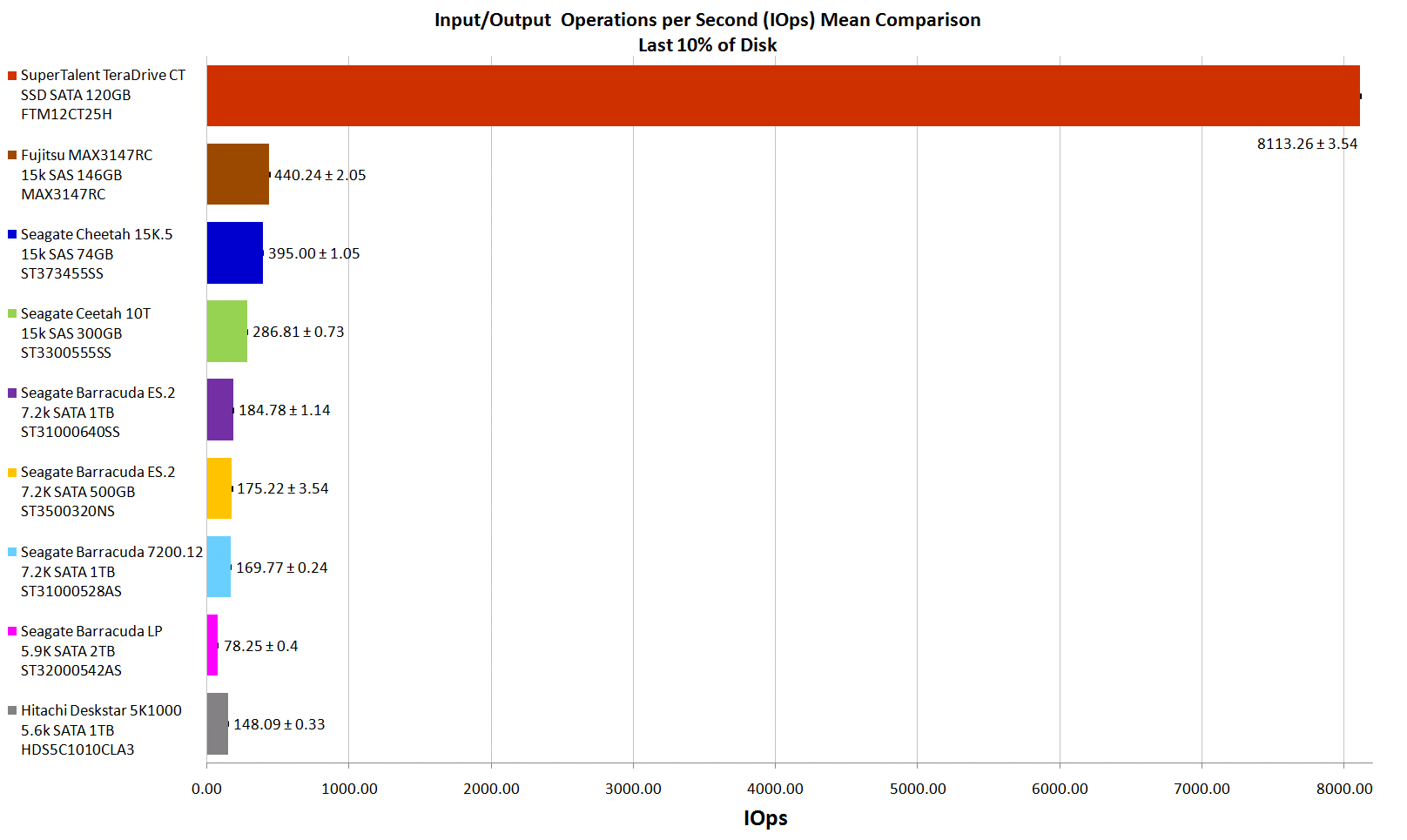The width and height of the screenshot is (1407, 840).
Task: Select the yellow Barracuda ES.2 500GB bar
Action: 219,488
